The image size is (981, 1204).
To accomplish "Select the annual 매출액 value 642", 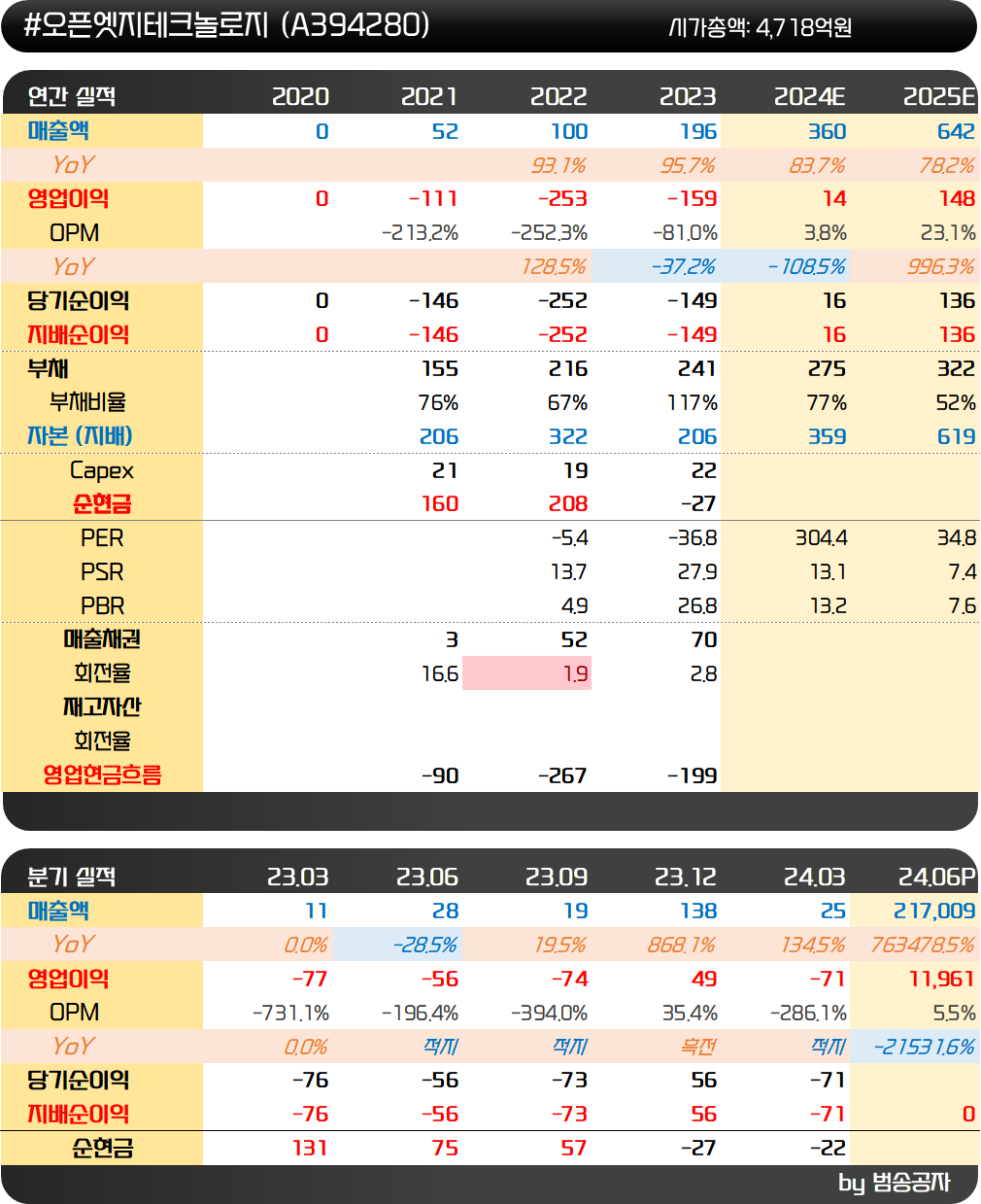I will pos(956,131).
